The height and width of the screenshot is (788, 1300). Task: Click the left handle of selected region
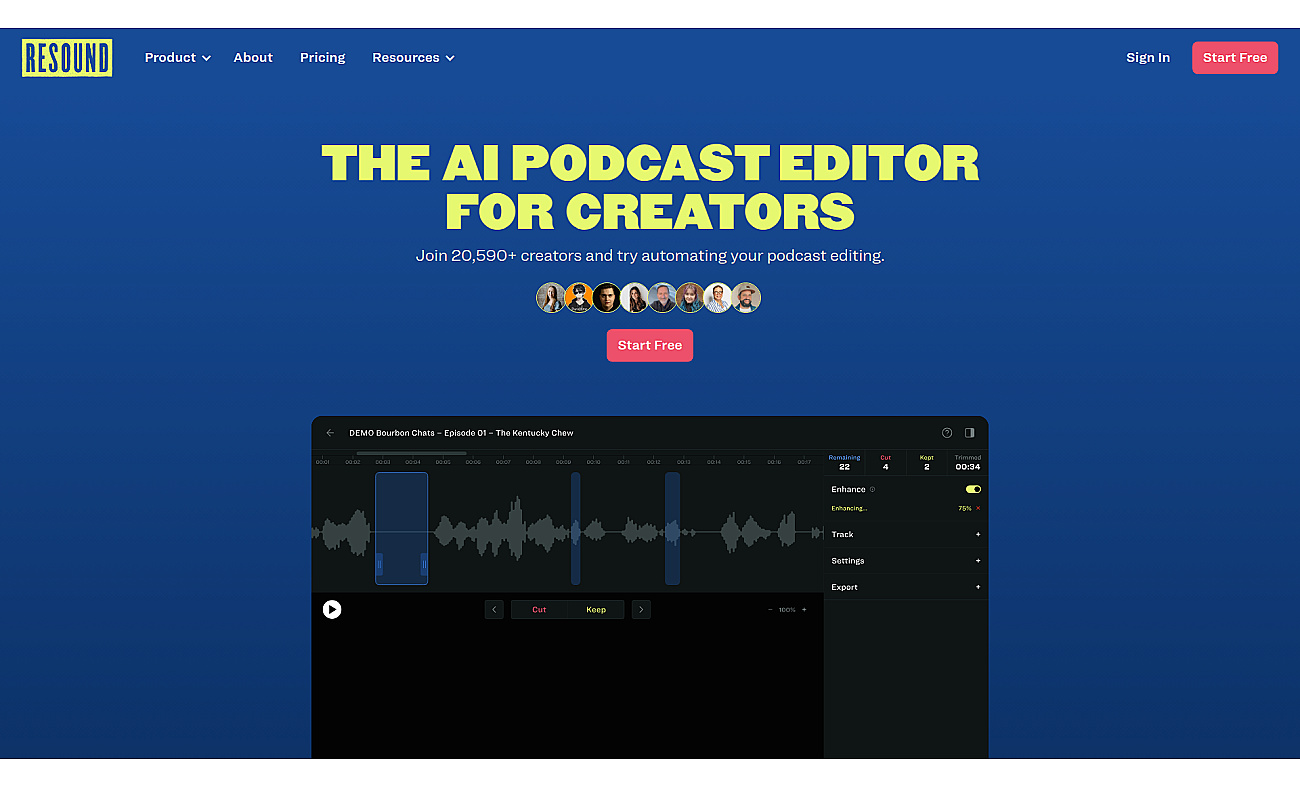pyautogui.click(x=379, y=564)
